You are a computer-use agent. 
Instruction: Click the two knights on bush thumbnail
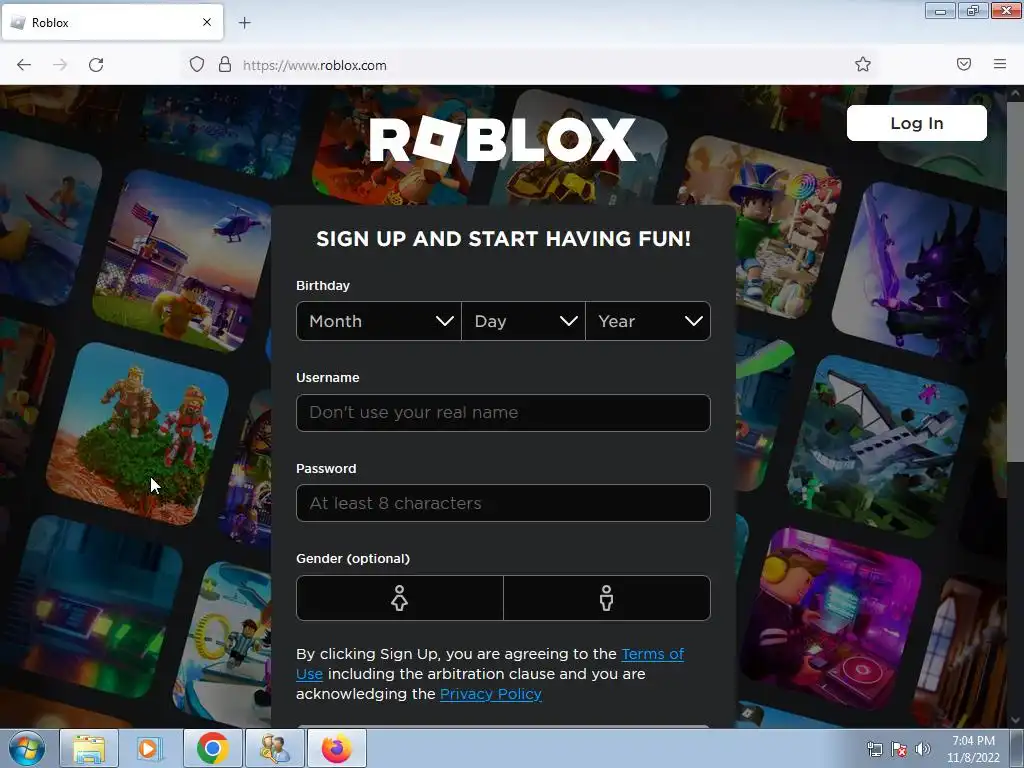[x=138, y=434]
